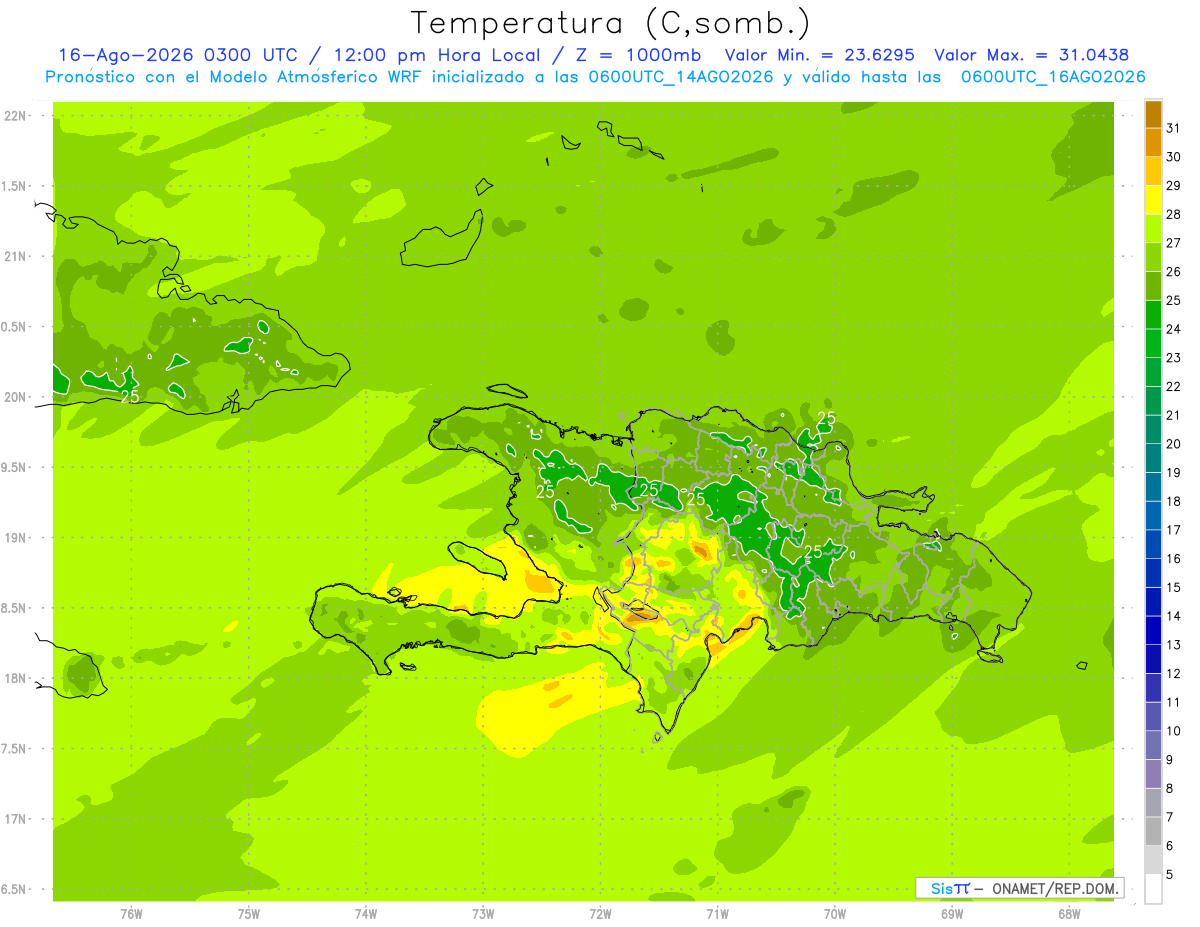Image resolution: width=1200 pixels, height=927 pixels.
Task: Click the '18' colorbar value label
Action: 1173,501
